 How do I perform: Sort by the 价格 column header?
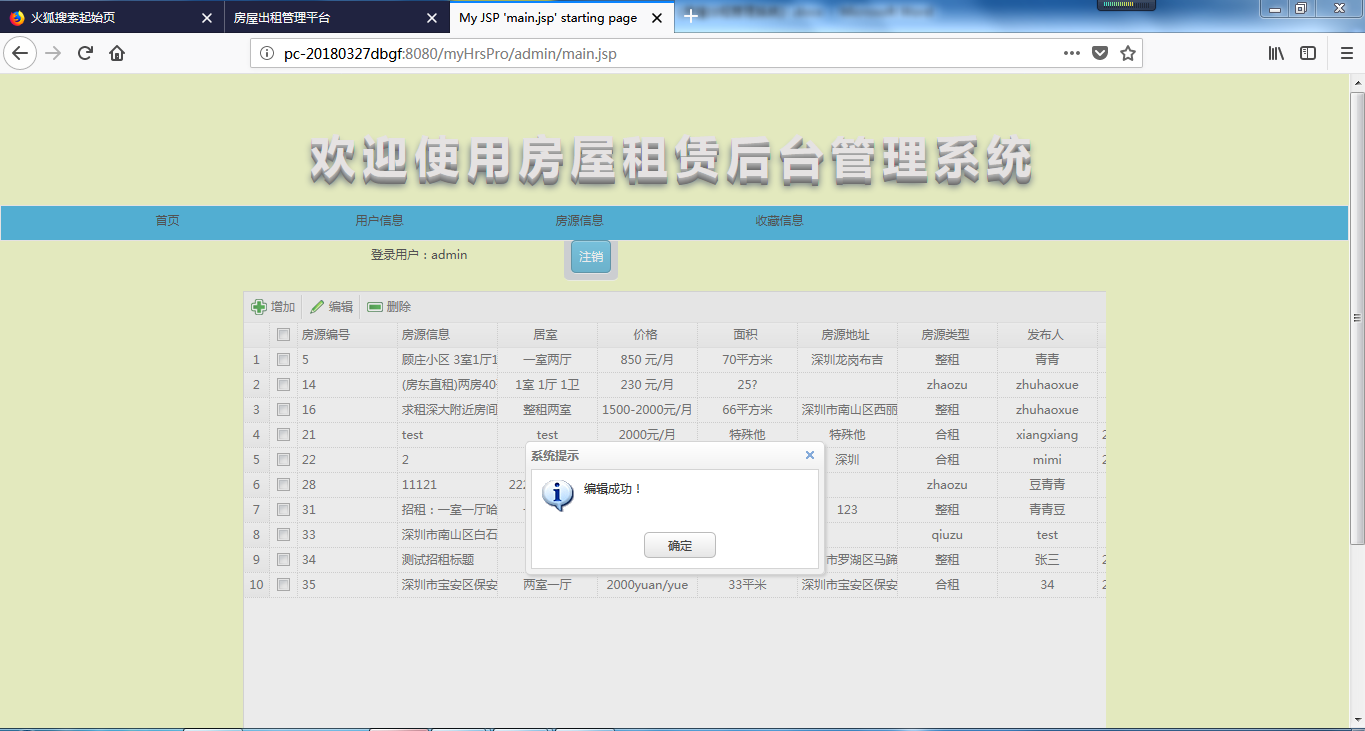coord(647,335)
